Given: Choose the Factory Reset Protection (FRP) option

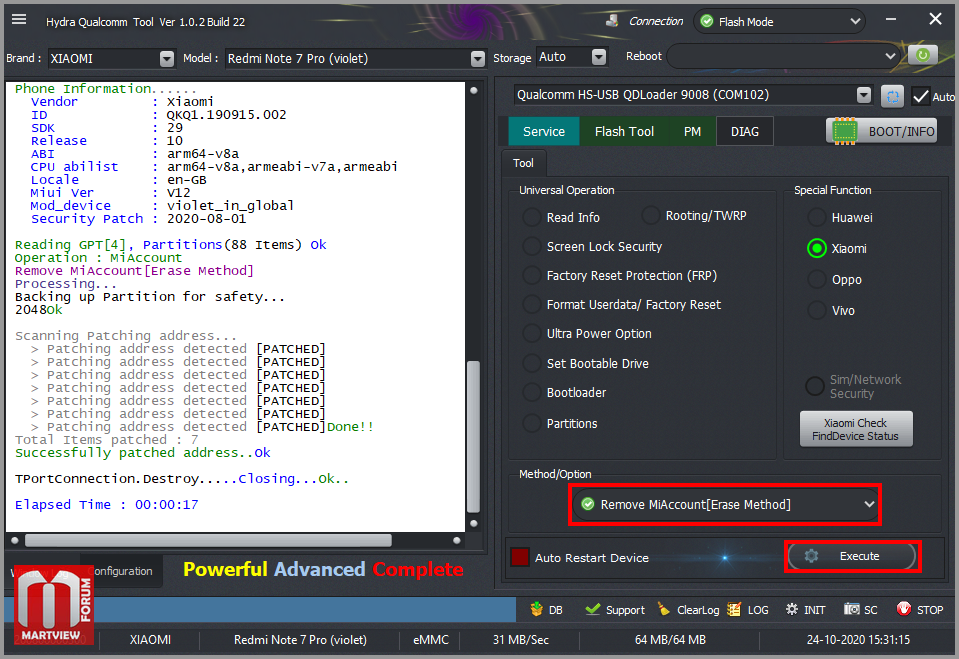Looking at the screenshot, I should tap(532, 276).
